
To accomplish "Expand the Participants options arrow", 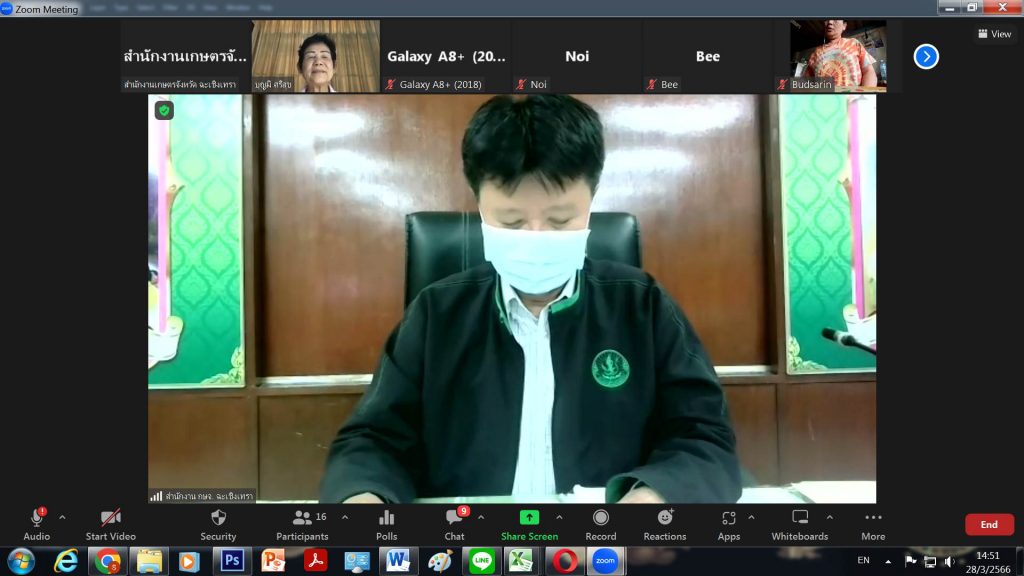I will [x=345, y=517].
